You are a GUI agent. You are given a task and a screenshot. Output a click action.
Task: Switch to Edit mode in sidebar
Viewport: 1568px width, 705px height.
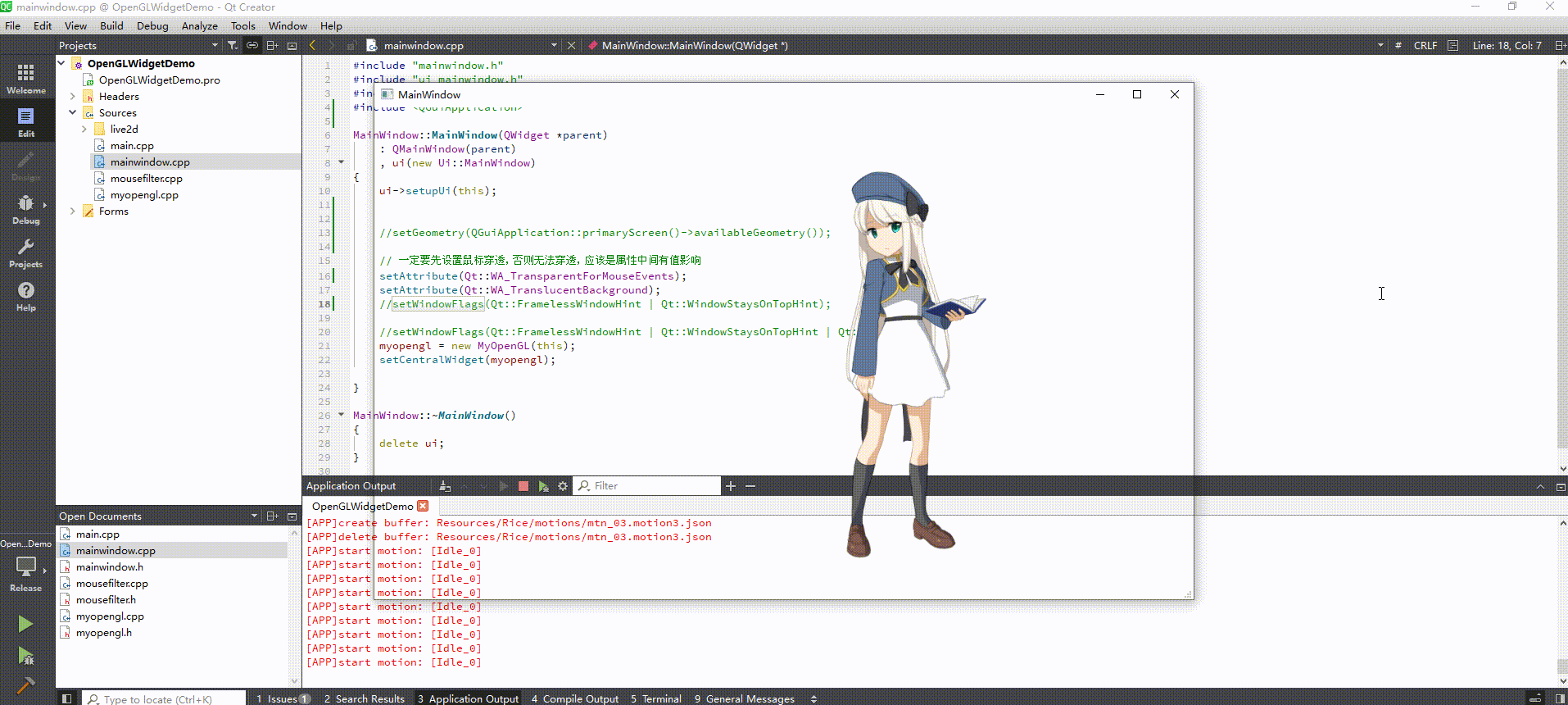coord(26,122)
